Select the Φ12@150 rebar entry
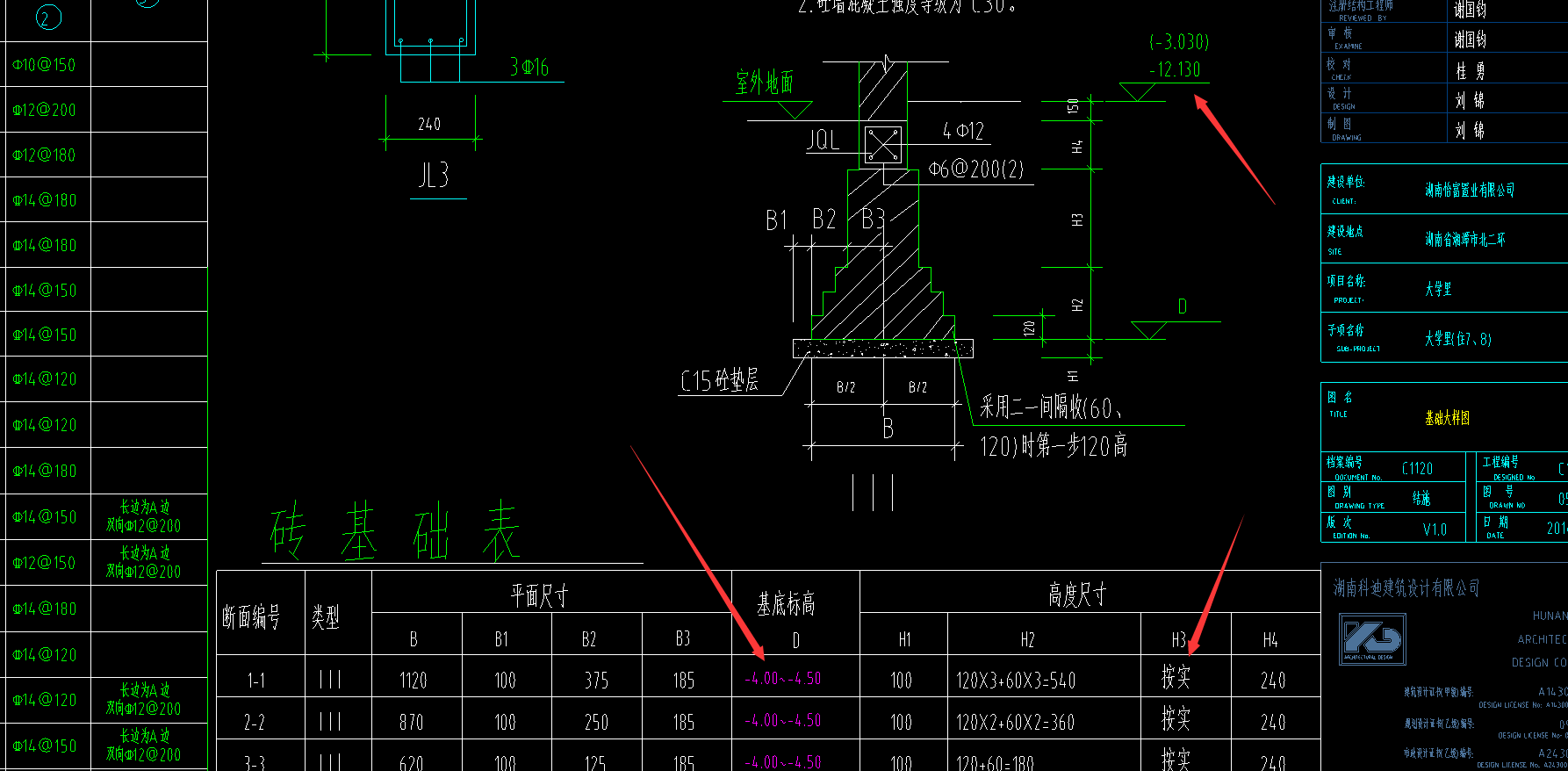Viewport: 1568px width, 771px height. tap(44, 563)
